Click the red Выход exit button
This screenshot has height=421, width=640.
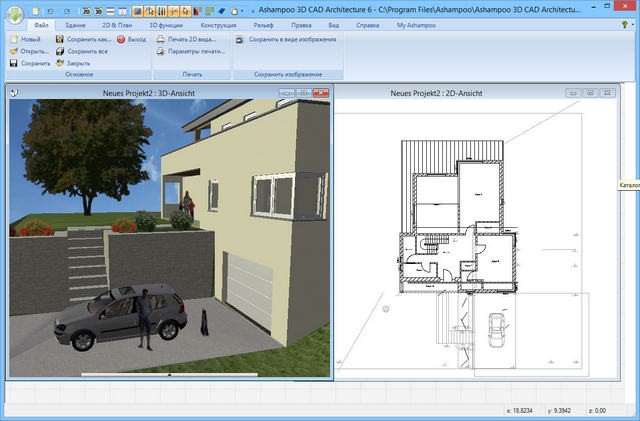point(131,39)
